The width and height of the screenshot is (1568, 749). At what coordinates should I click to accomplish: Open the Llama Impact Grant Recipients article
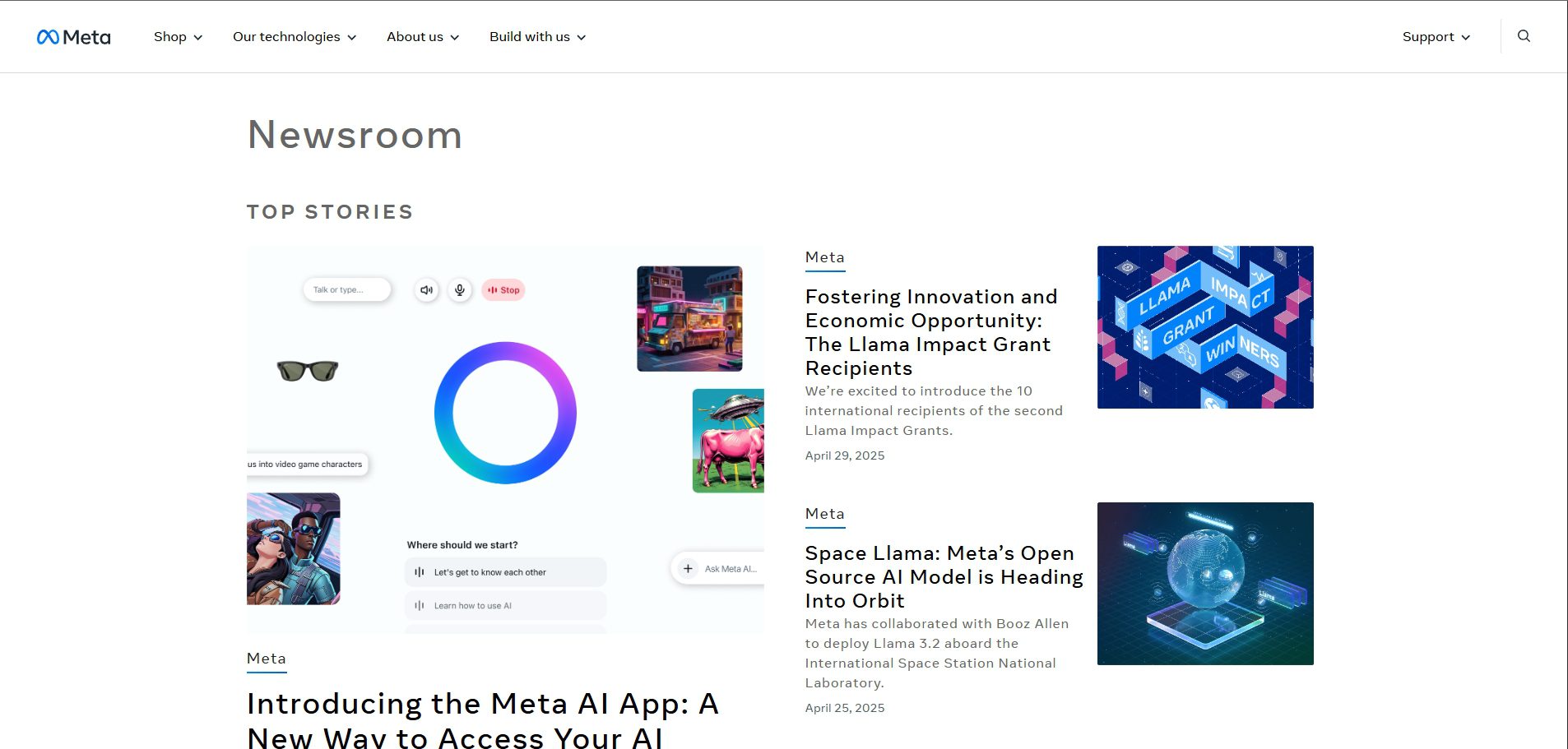tap(931, 332)
